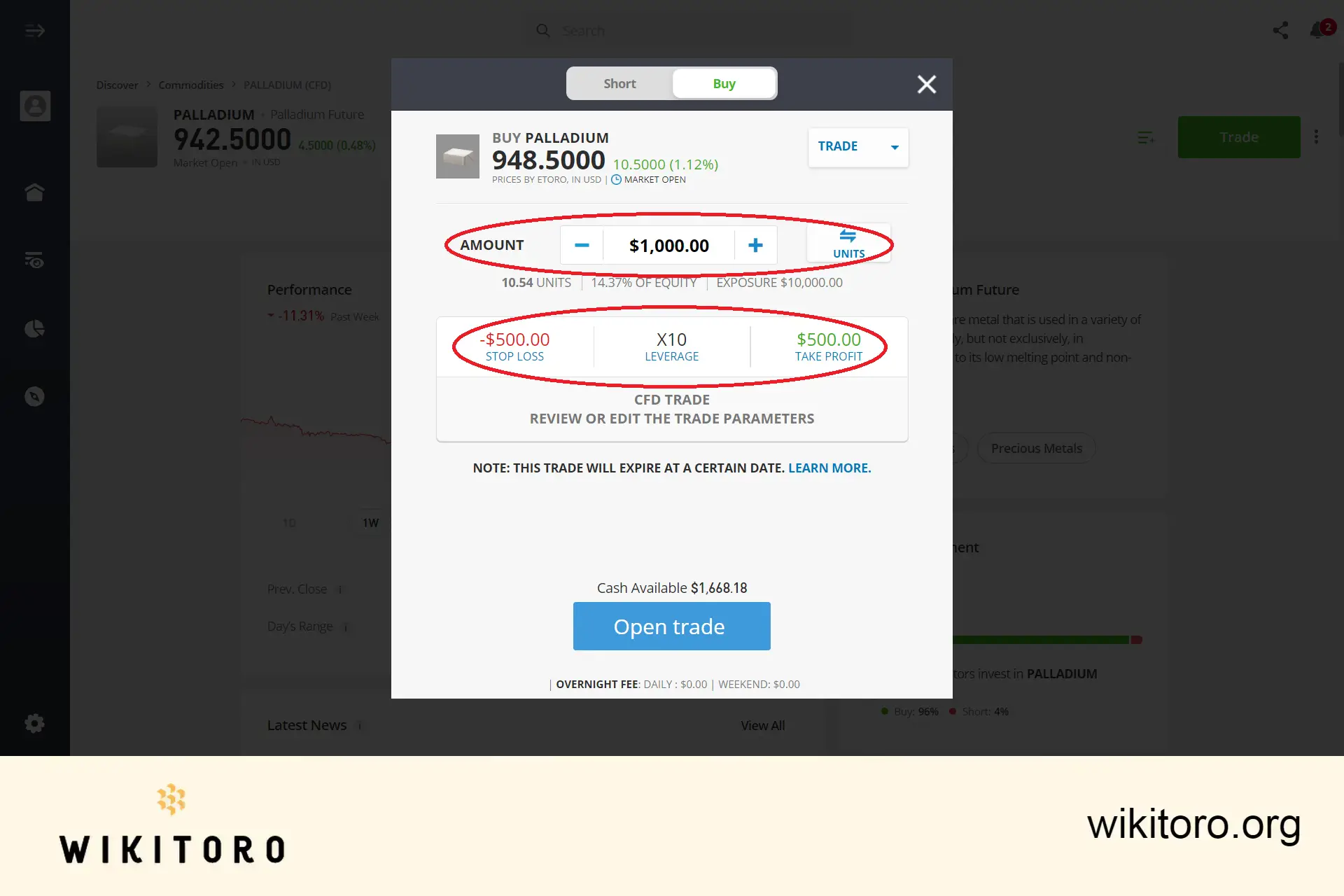This screenshot has width=1344, height=896.
Task: Select the Buy tab in trade dialog
Action: click(x=724, y=83)
